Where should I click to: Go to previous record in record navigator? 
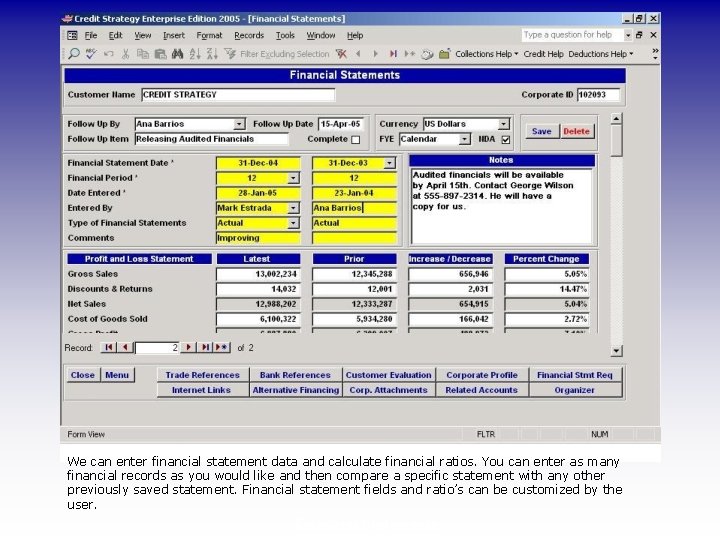(x=125, y=348)
